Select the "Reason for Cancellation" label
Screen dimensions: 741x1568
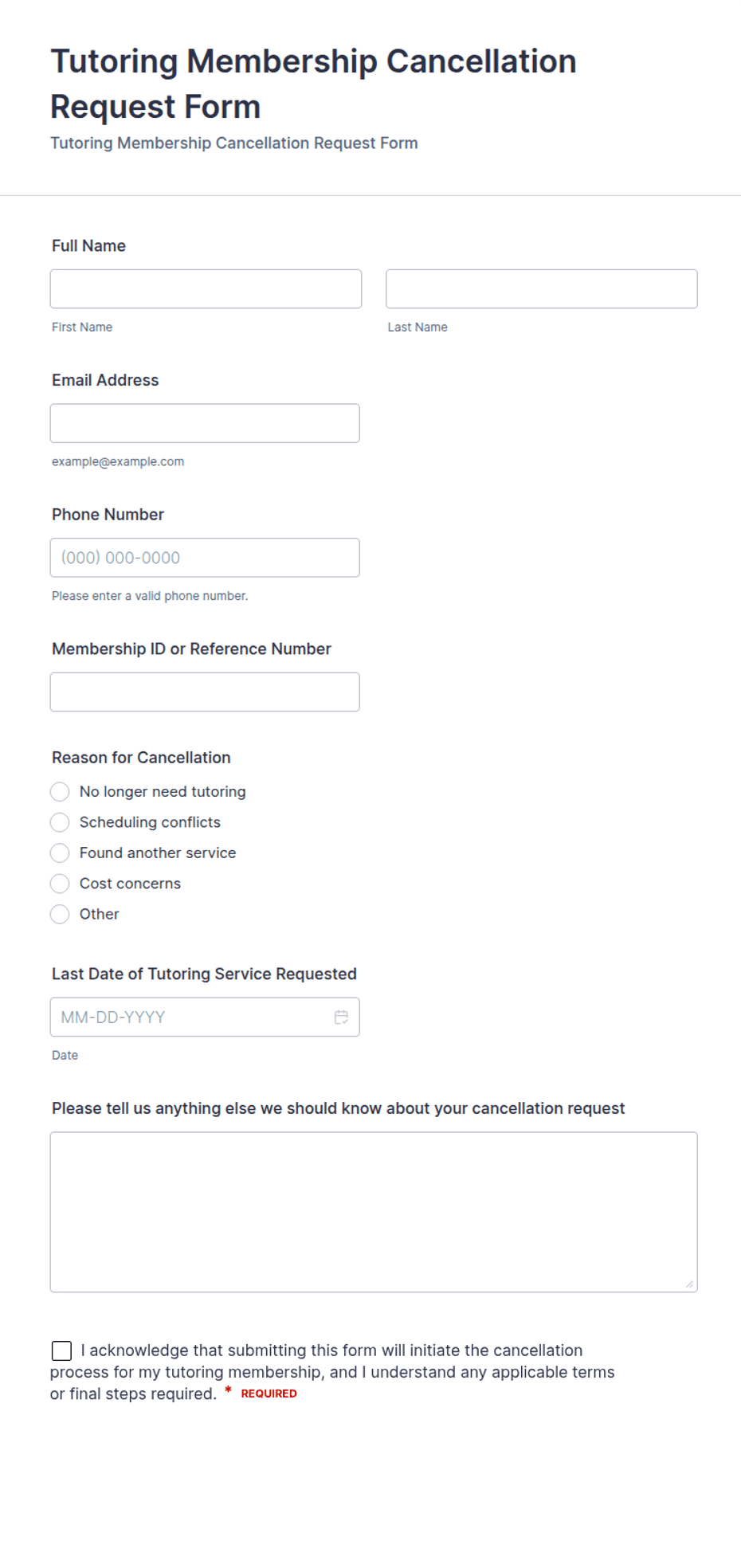pos(141,758)
